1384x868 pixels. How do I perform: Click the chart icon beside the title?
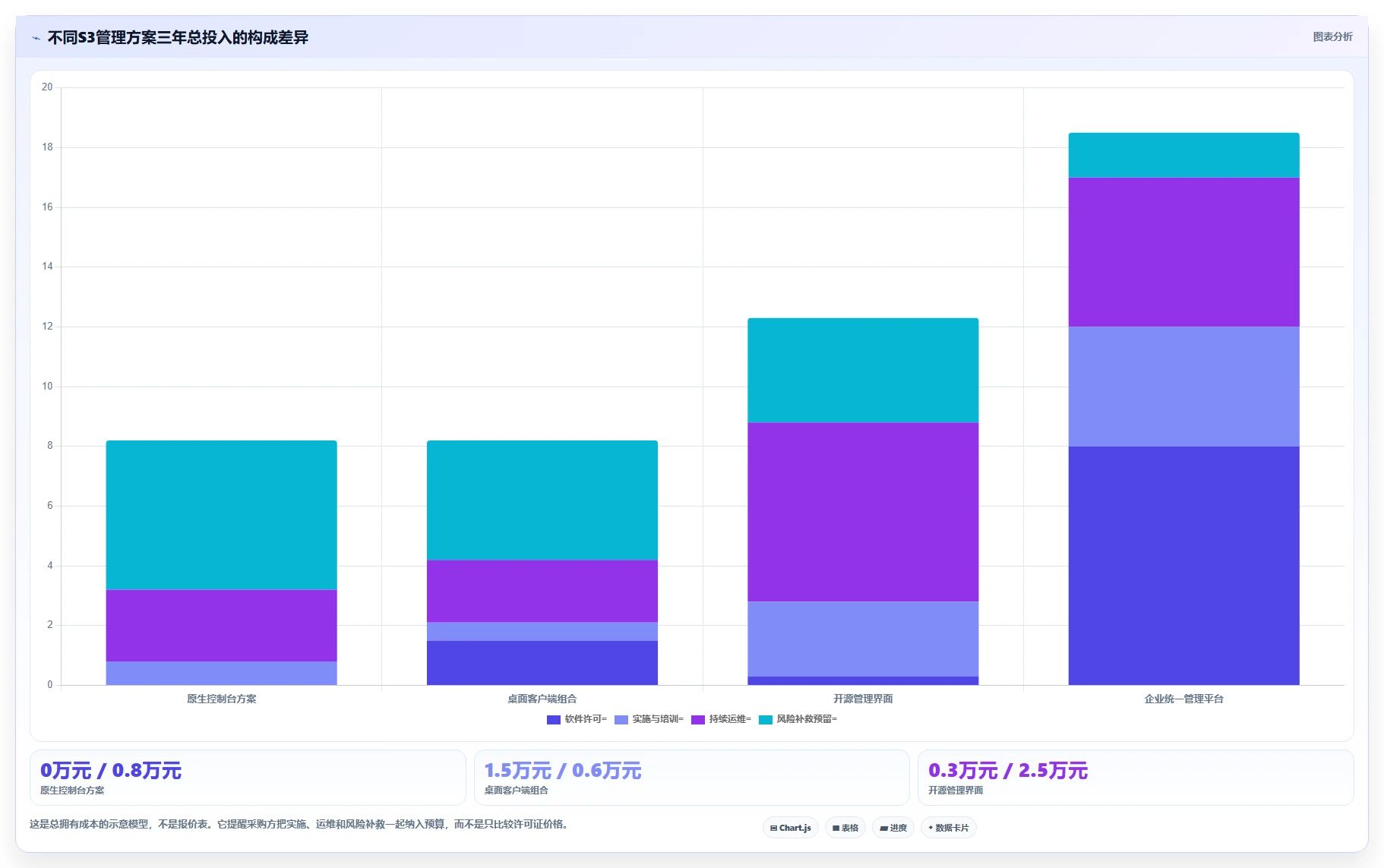point(36,38)
